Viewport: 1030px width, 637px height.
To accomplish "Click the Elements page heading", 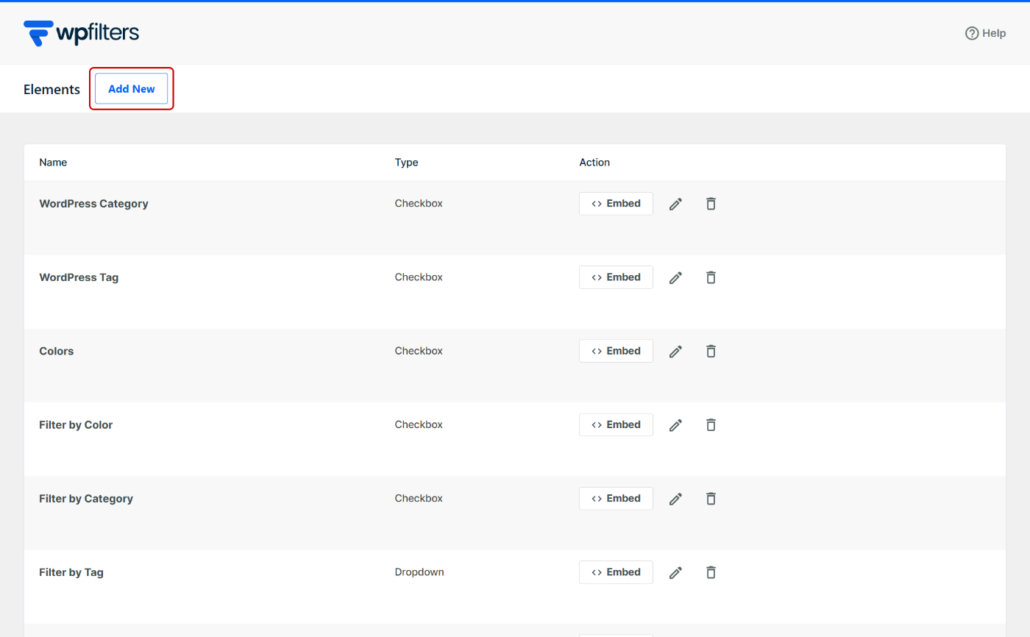I will (51, 89).
